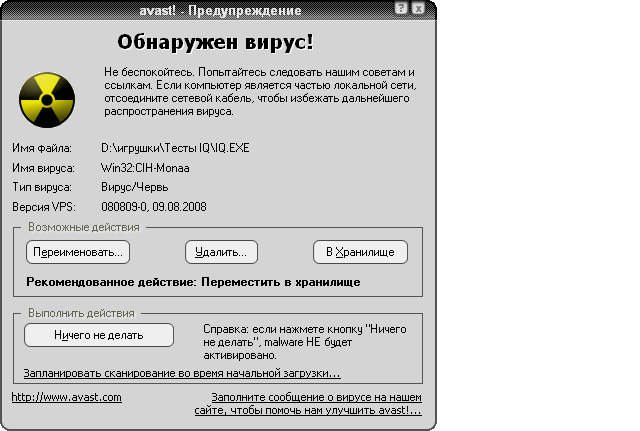Click the Не беспокойтесь advice paragraph
This screenshot has width=640, height=431.
(x=260, y=91)
